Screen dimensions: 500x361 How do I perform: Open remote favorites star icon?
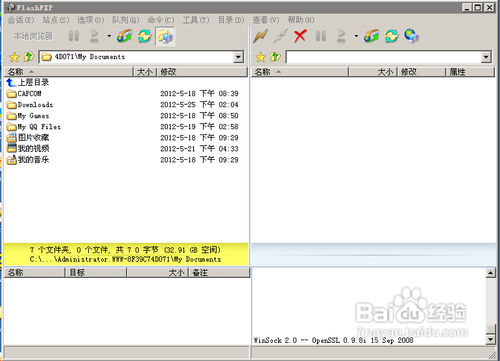tap(261, 57)
